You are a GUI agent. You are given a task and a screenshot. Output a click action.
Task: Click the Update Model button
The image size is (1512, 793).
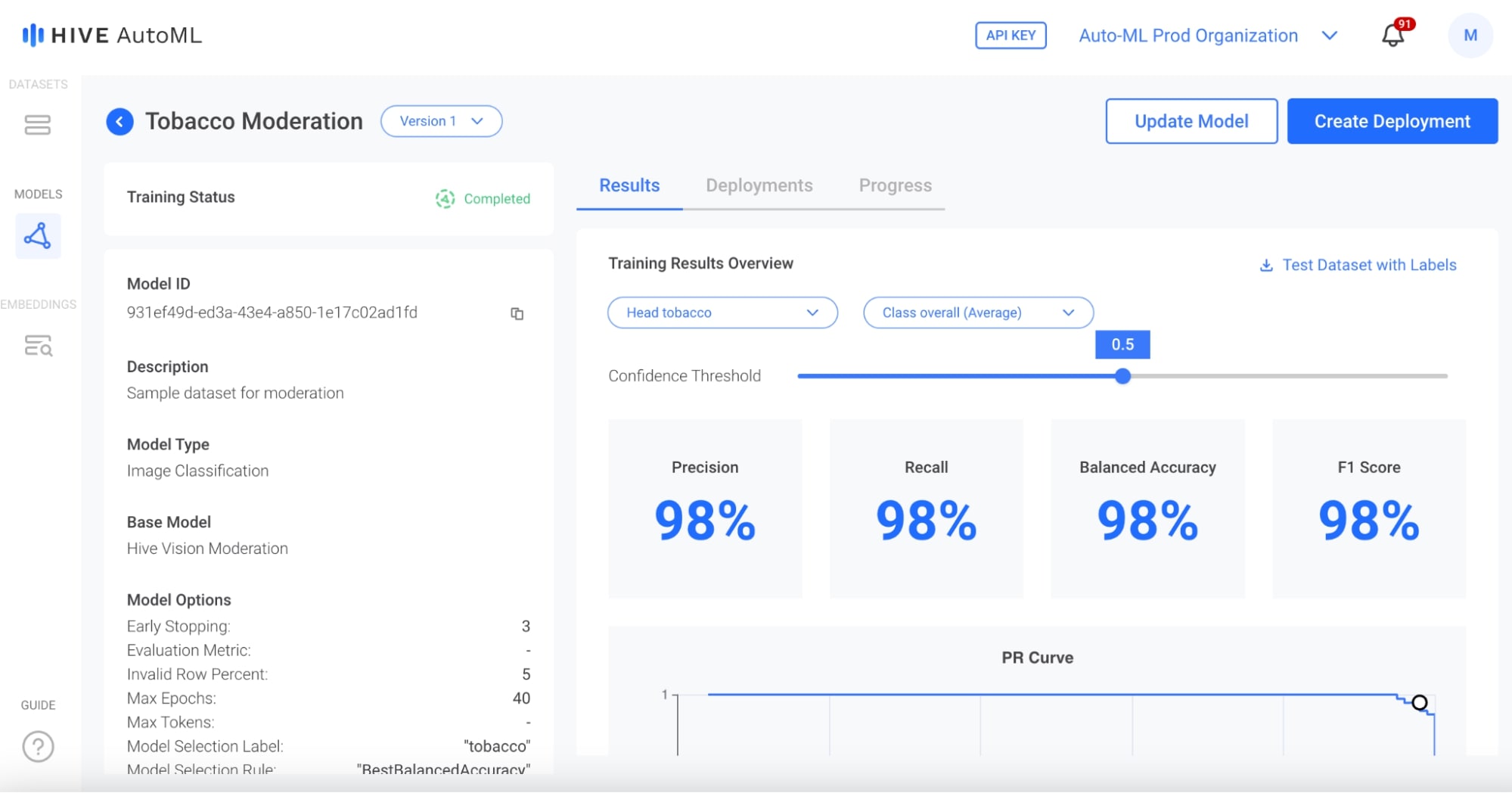1191,121
